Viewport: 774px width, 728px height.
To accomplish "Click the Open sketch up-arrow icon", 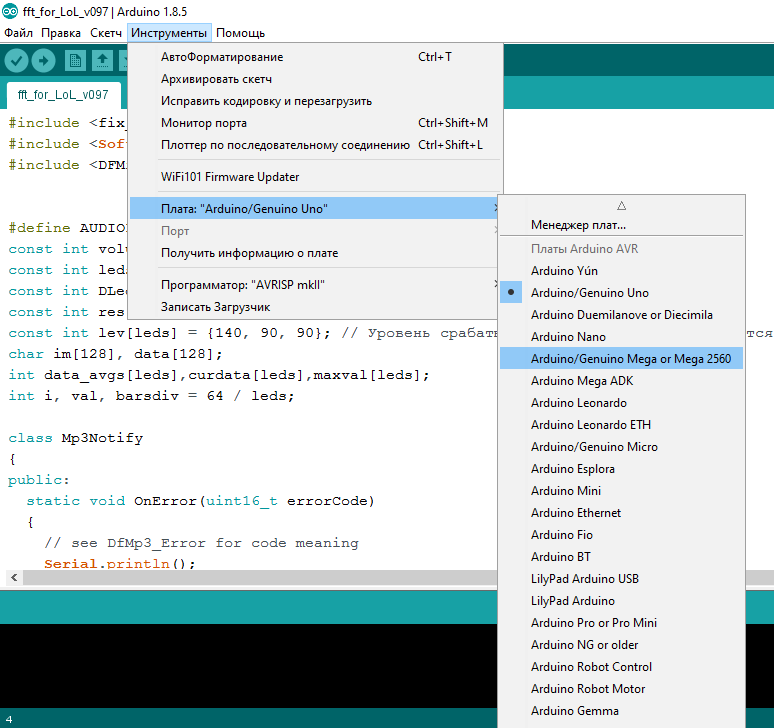I will pyautogui.click(x=102, y=61).
